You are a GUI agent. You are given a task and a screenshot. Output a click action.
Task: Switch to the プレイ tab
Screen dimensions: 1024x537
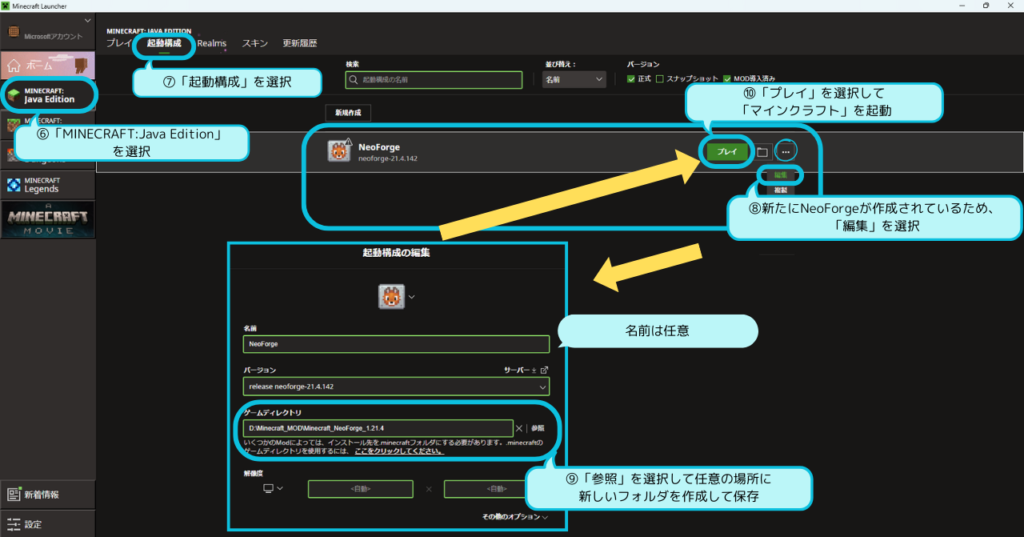(x=119, y=43)
